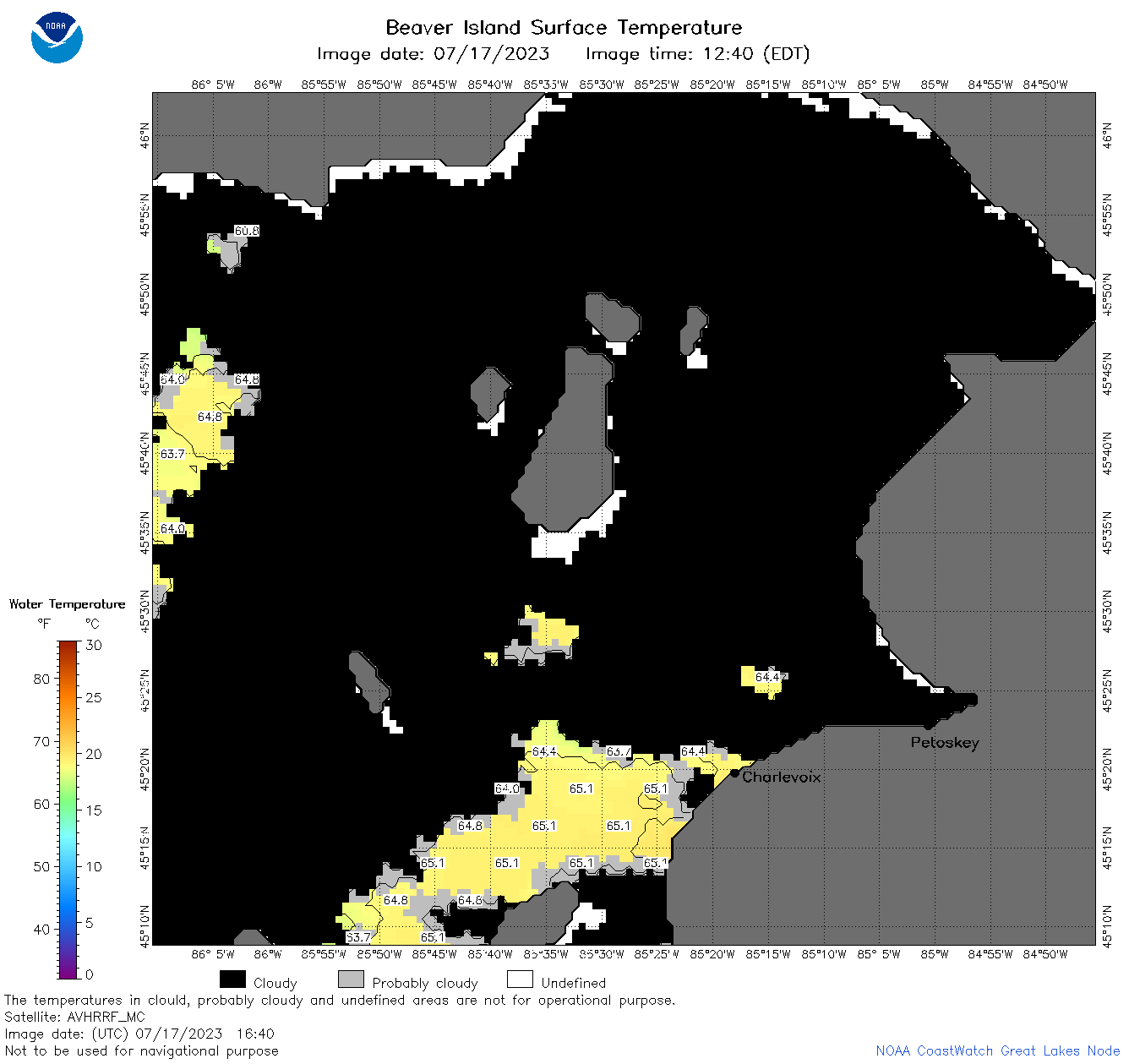The width and height of the screenshot is (1129, 1064).
Task: Click the white Undefined legend swatch
Action: pyautogui.click(x=520, y=979)
